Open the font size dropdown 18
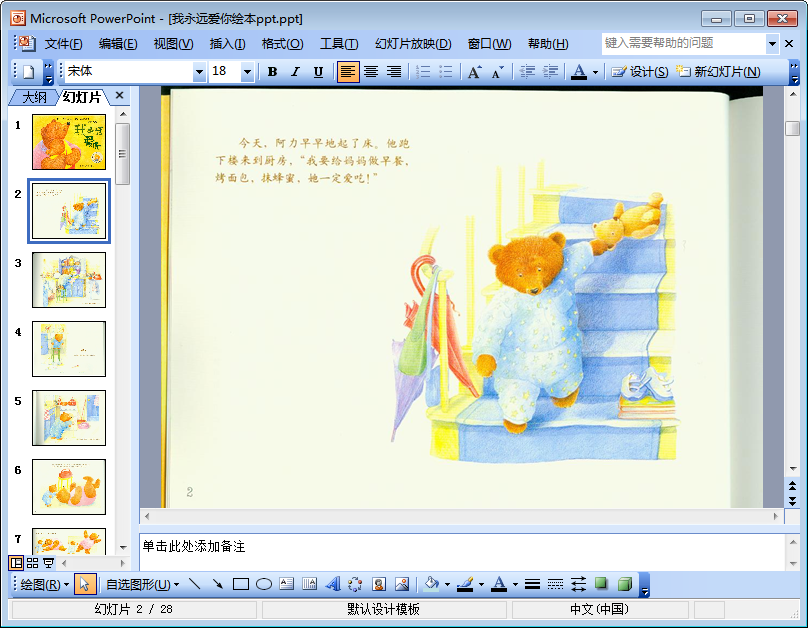 pos(247,72)
